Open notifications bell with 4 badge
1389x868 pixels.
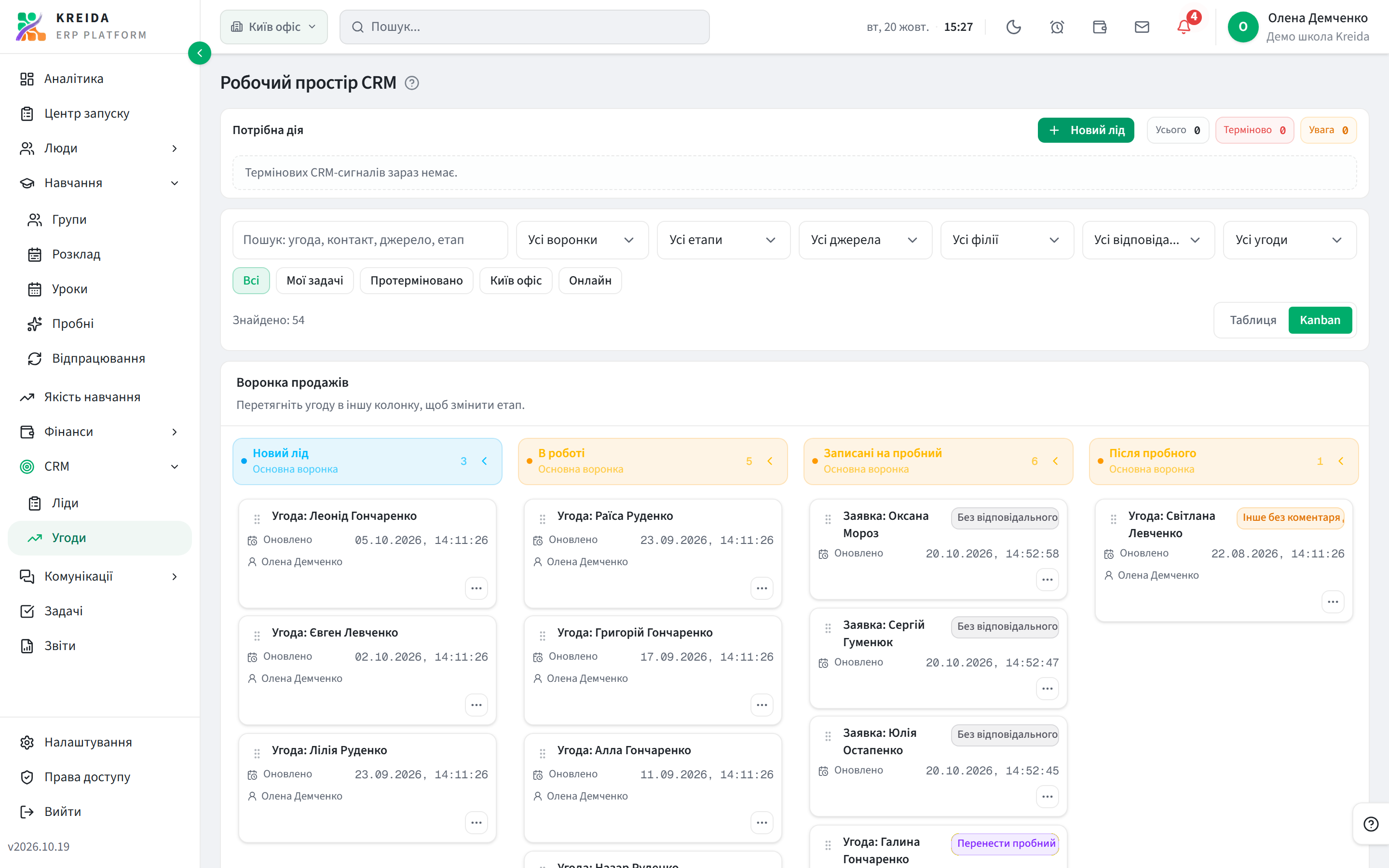tap(1184, 27)
